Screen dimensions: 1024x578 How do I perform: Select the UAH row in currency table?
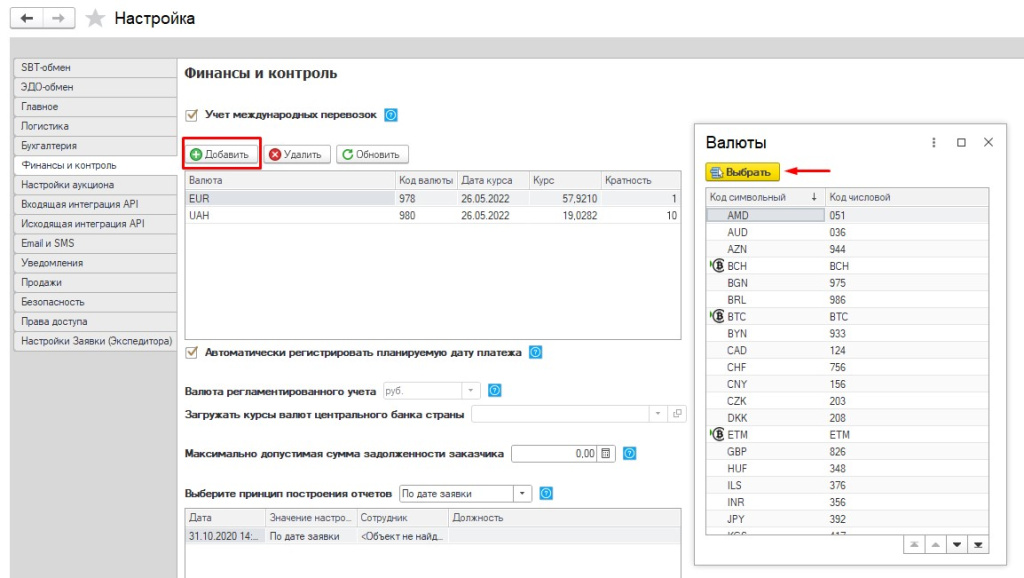click(433, 216)
